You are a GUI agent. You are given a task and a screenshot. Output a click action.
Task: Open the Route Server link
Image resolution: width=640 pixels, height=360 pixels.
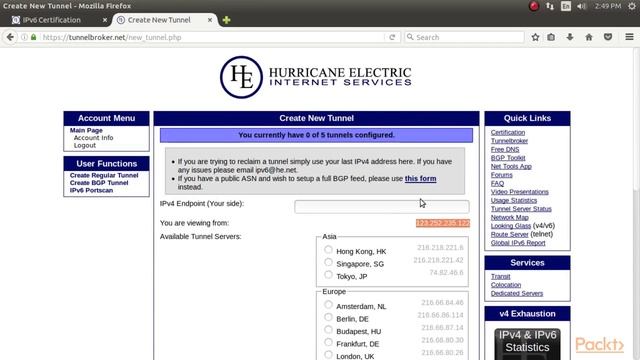pos(510,234)
